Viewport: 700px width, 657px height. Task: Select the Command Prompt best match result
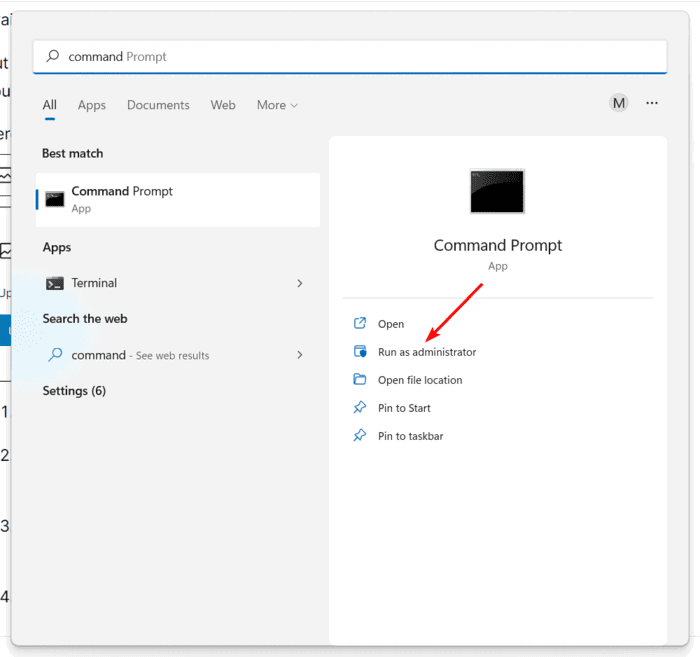[x=178, y=200]
